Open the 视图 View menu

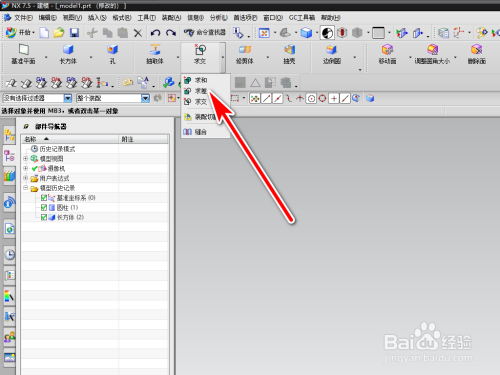tap(72, 18)
